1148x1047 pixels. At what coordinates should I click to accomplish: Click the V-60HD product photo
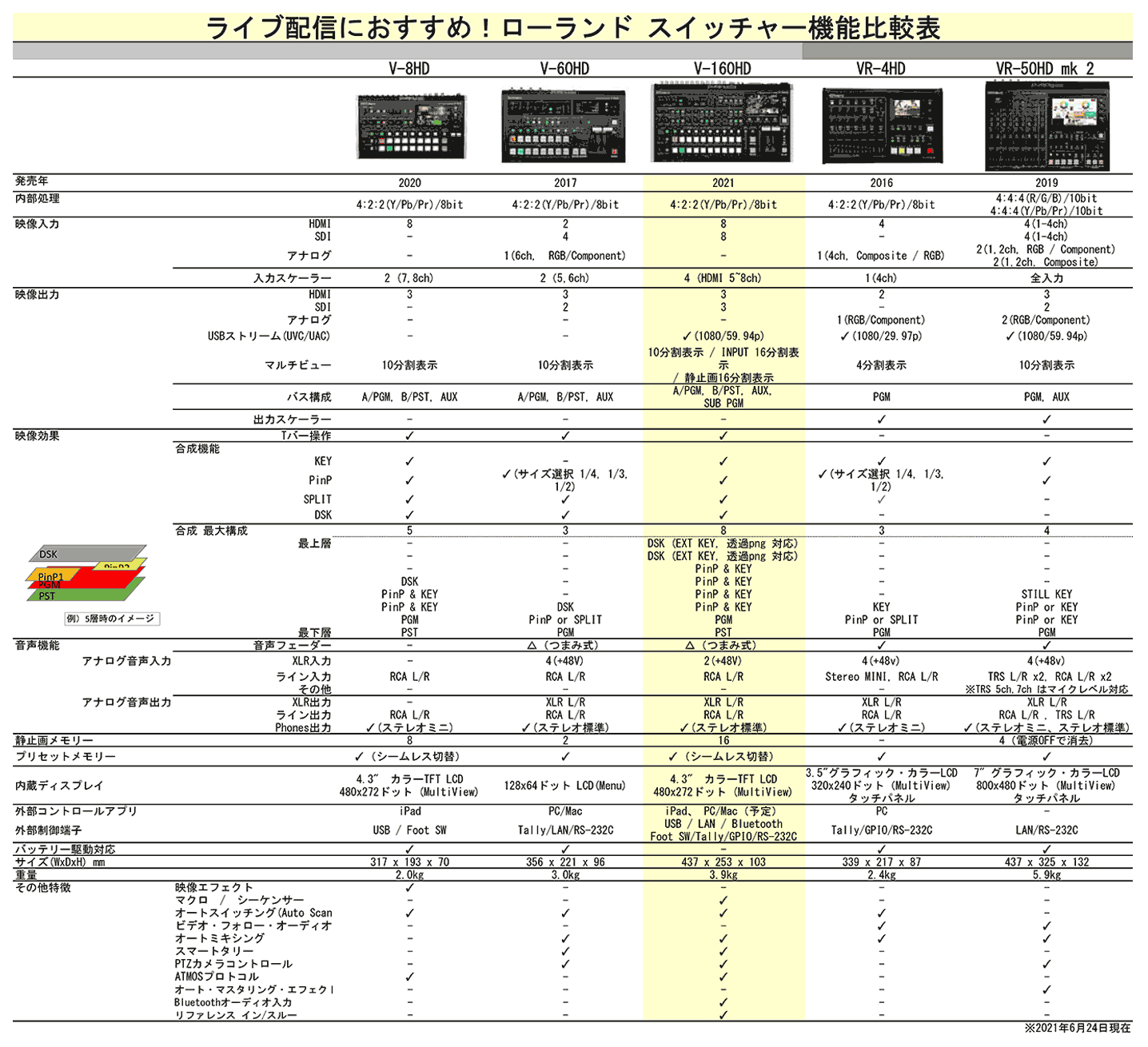coord(564,126)
